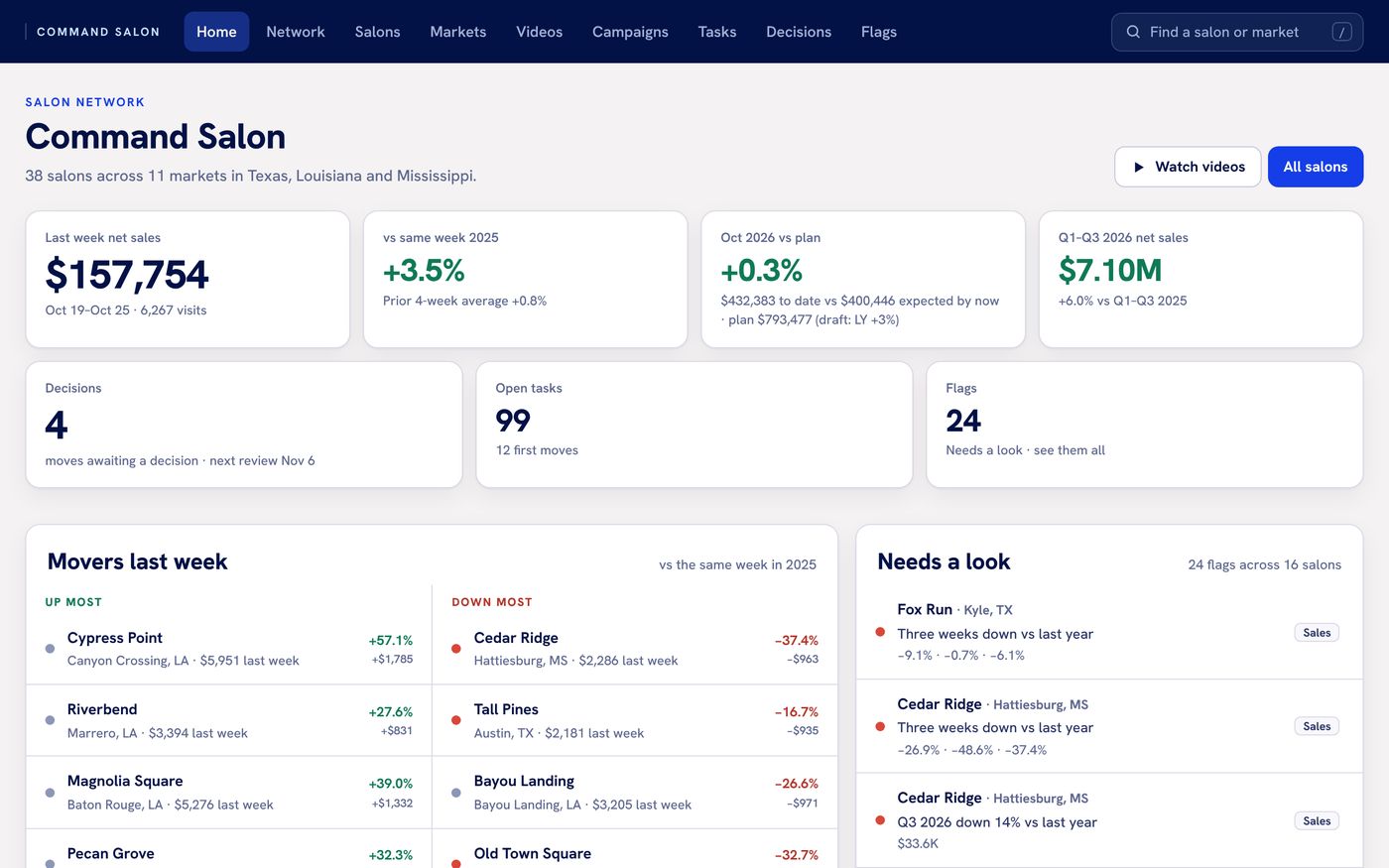
Task: Open the Flags tab
Action: point(879,32)
